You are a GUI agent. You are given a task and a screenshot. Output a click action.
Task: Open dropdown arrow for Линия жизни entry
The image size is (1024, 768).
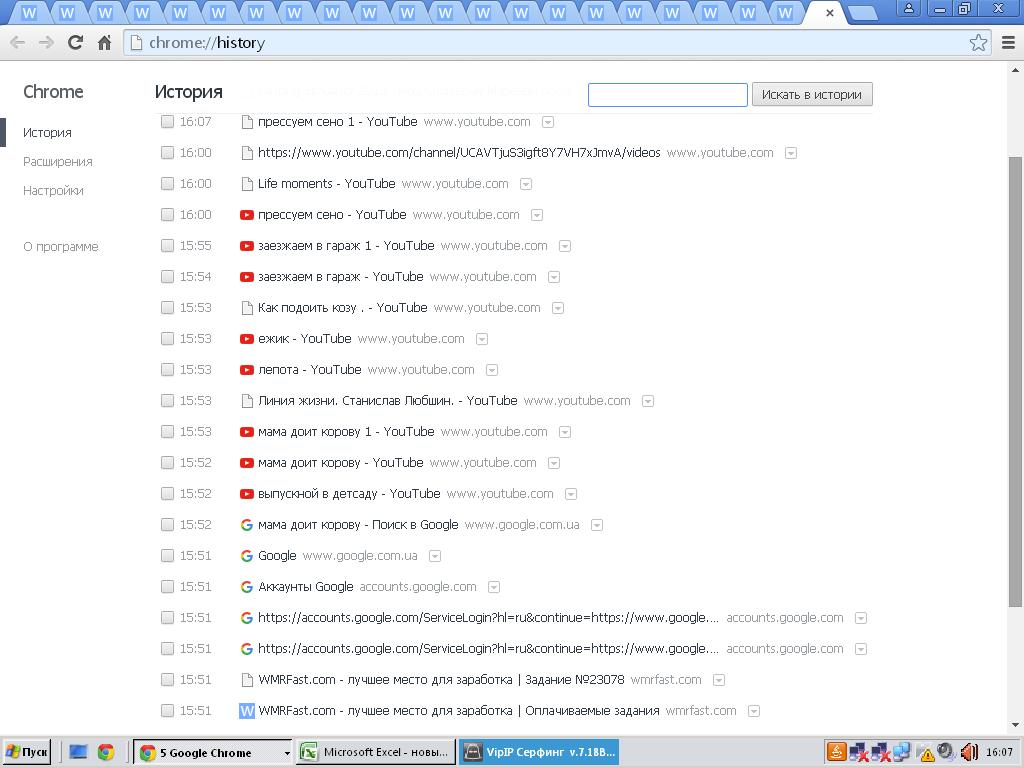(648, 401)
